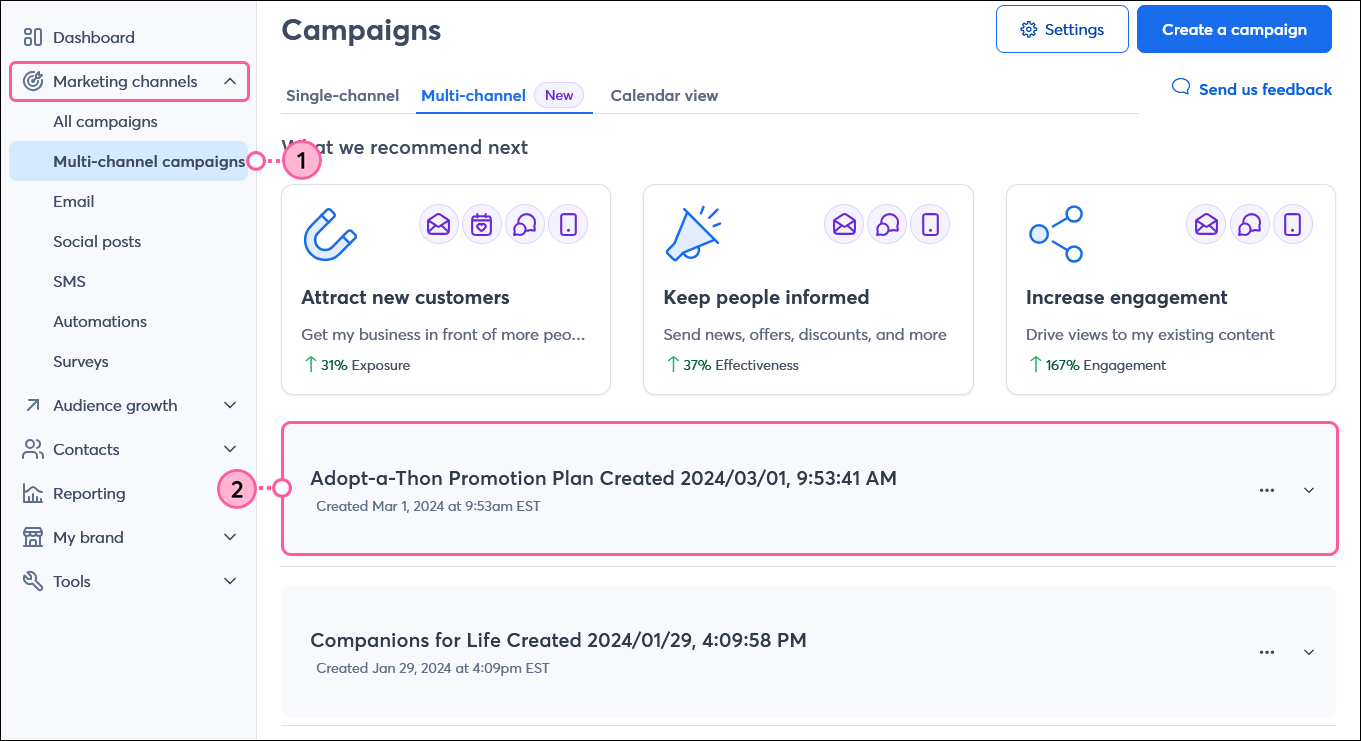The width and height of the screenshot is (1361, 741).
Task: Open campaign Settings
Action: 1062,29
